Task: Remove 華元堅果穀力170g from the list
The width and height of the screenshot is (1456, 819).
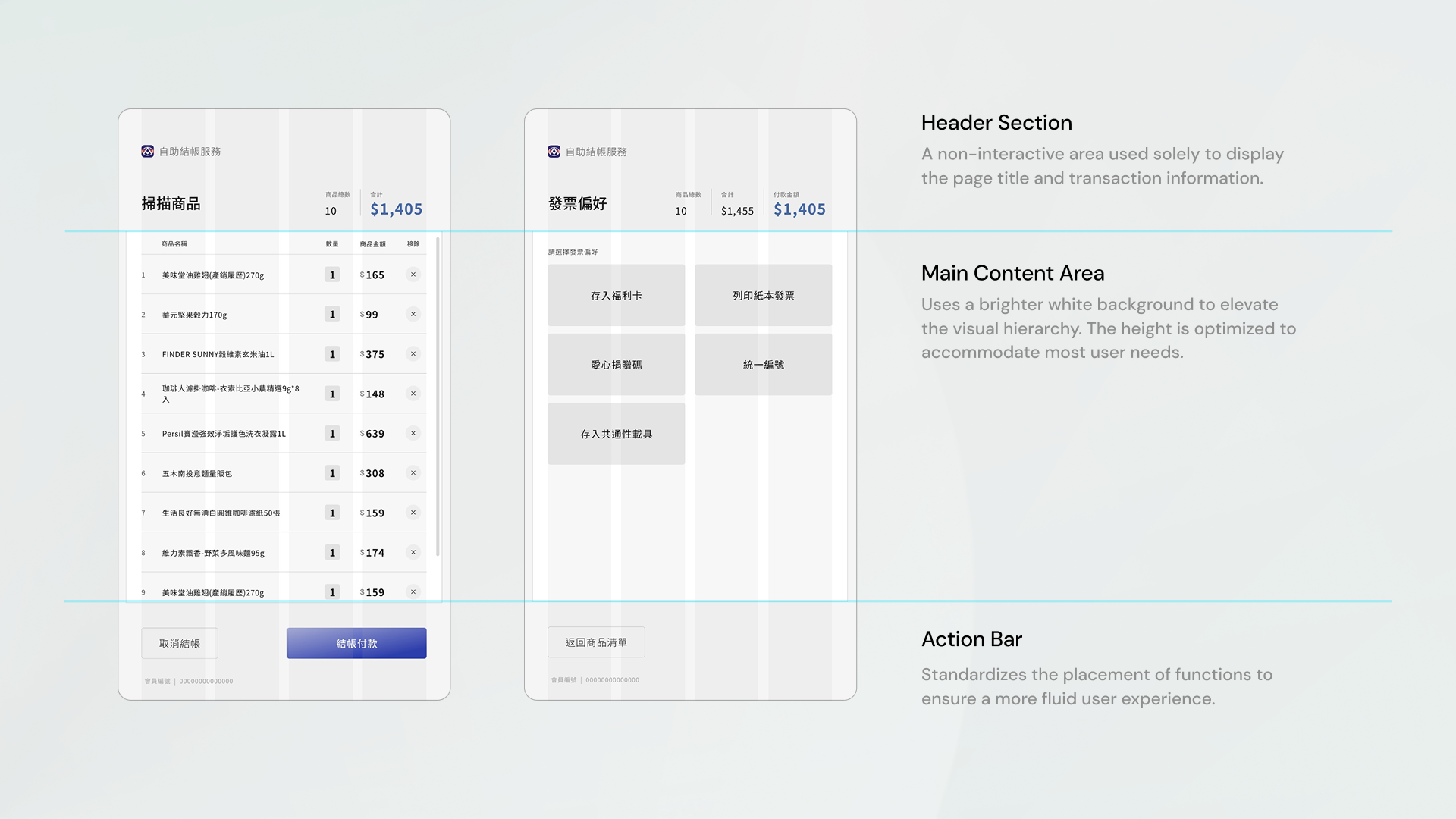Action: coord(413,314)
